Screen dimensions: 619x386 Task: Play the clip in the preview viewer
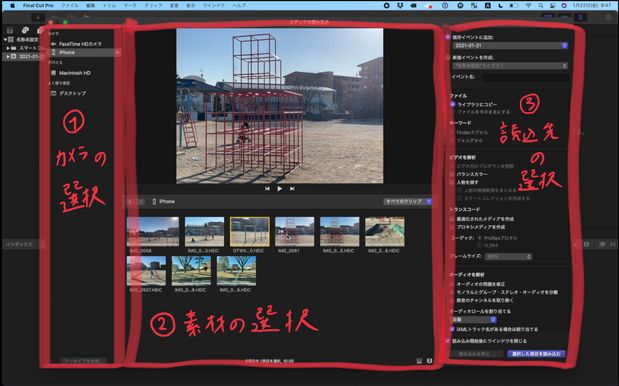(279, 189)
